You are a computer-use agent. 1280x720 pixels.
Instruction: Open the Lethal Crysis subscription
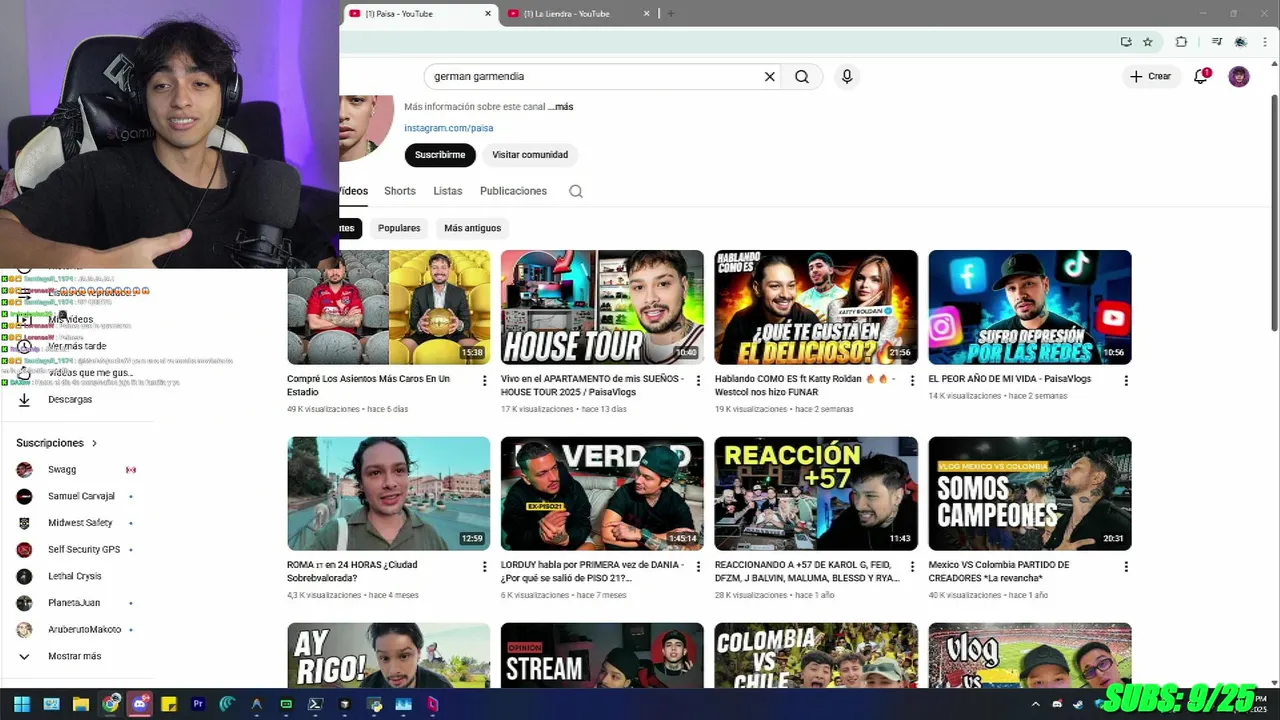pos(76,576)
